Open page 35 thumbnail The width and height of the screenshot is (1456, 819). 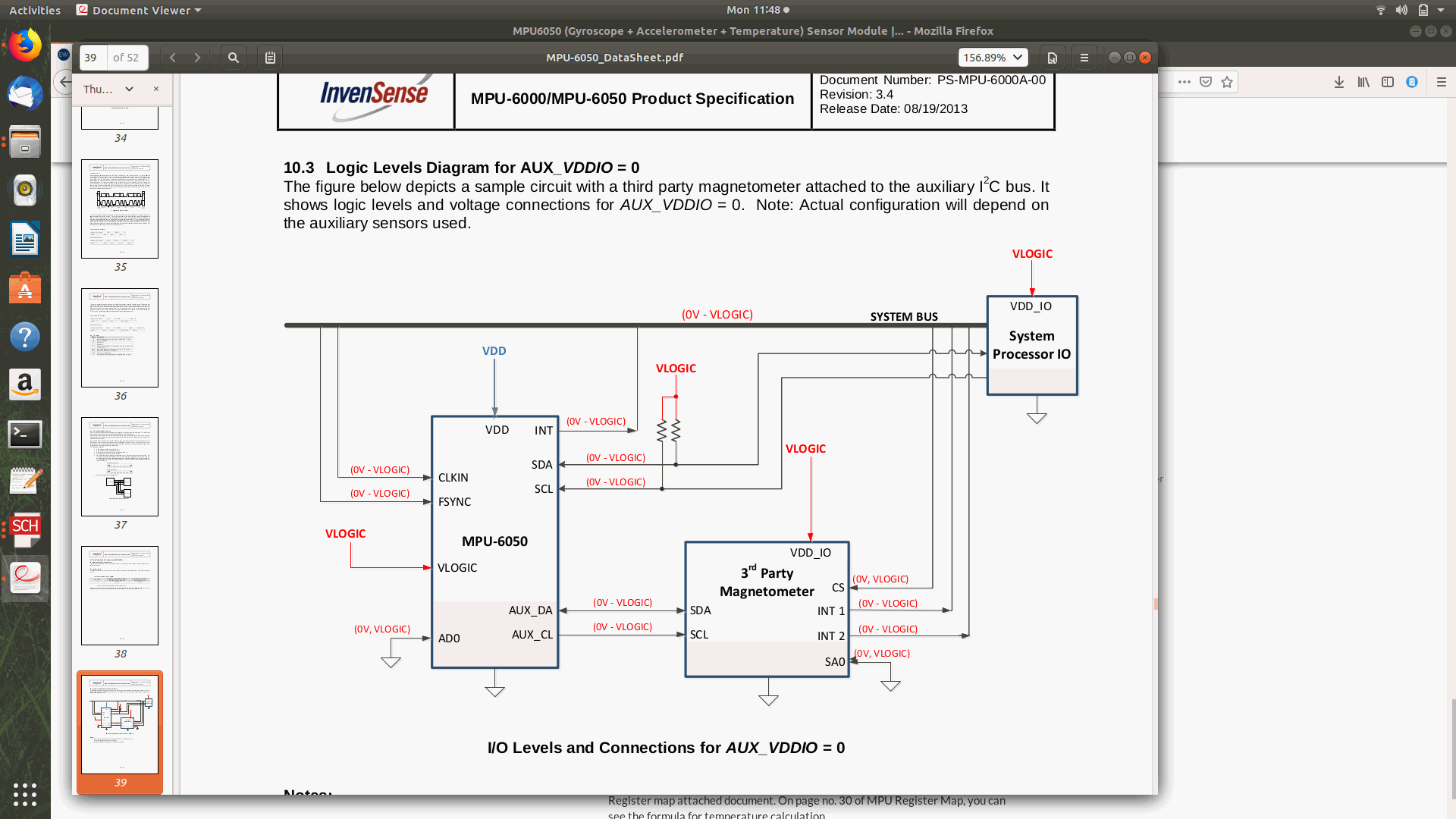point(120,209)
